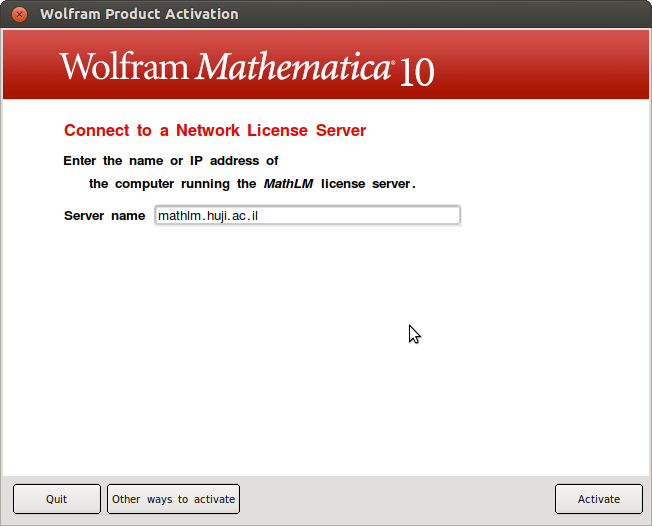Open Other ways to activate

tap(173, 499)
